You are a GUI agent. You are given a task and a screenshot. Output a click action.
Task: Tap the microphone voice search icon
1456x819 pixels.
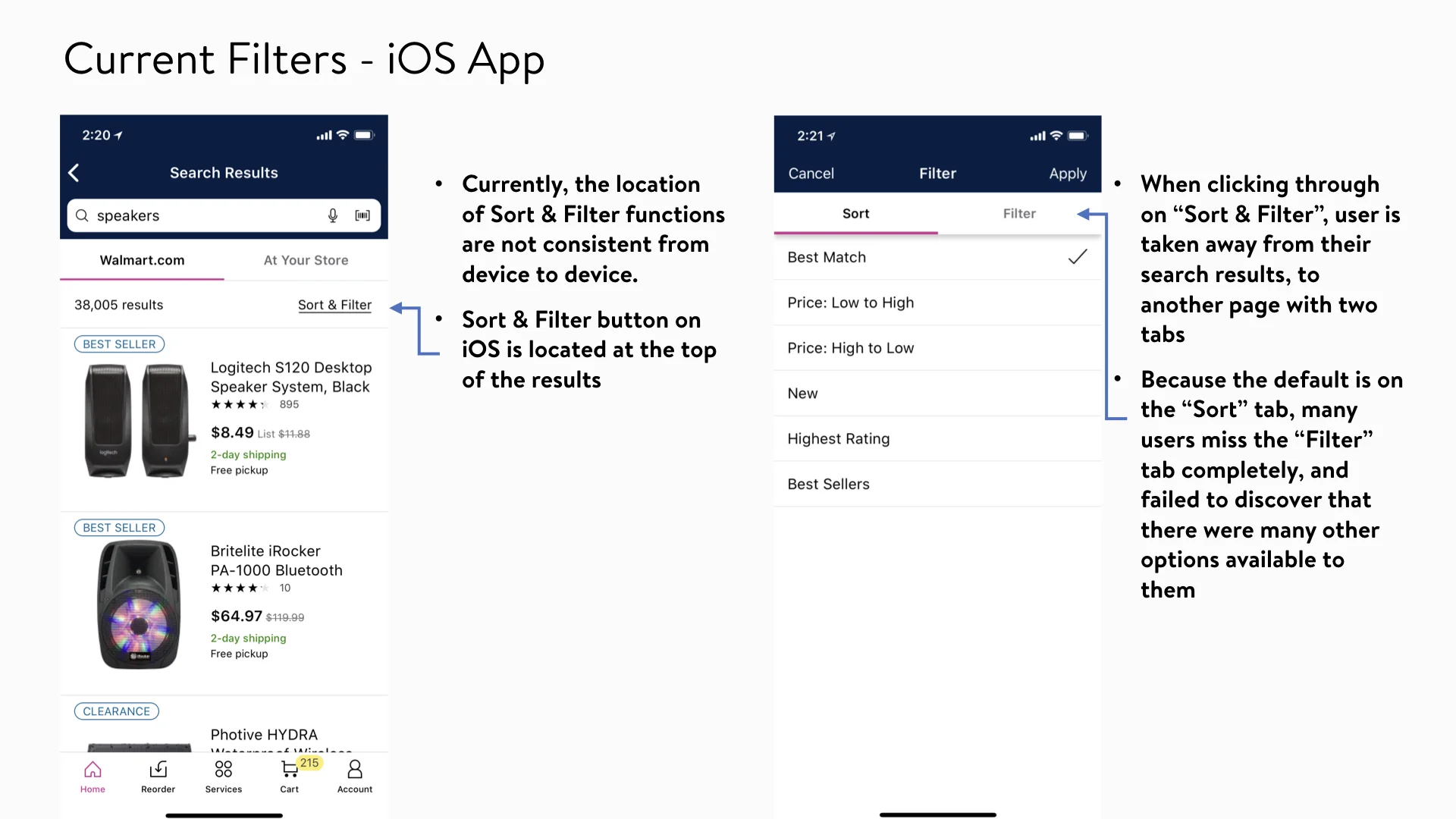tap(332, 215)
